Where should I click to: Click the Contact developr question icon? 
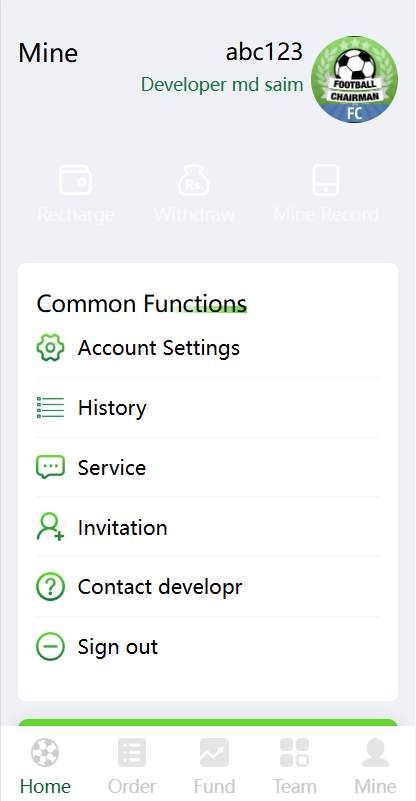tap(50, 587)
